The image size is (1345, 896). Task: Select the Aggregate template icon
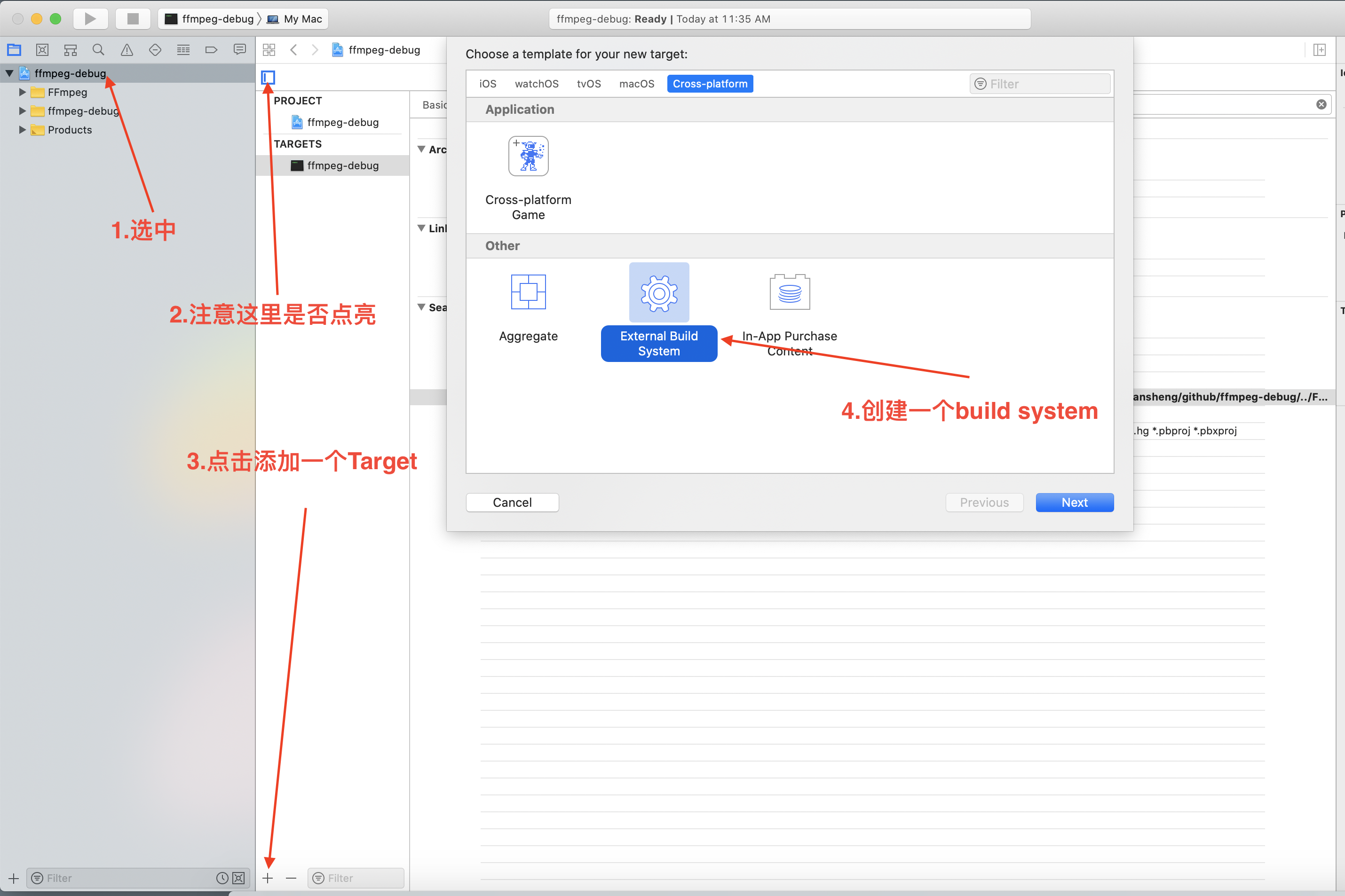528,292
